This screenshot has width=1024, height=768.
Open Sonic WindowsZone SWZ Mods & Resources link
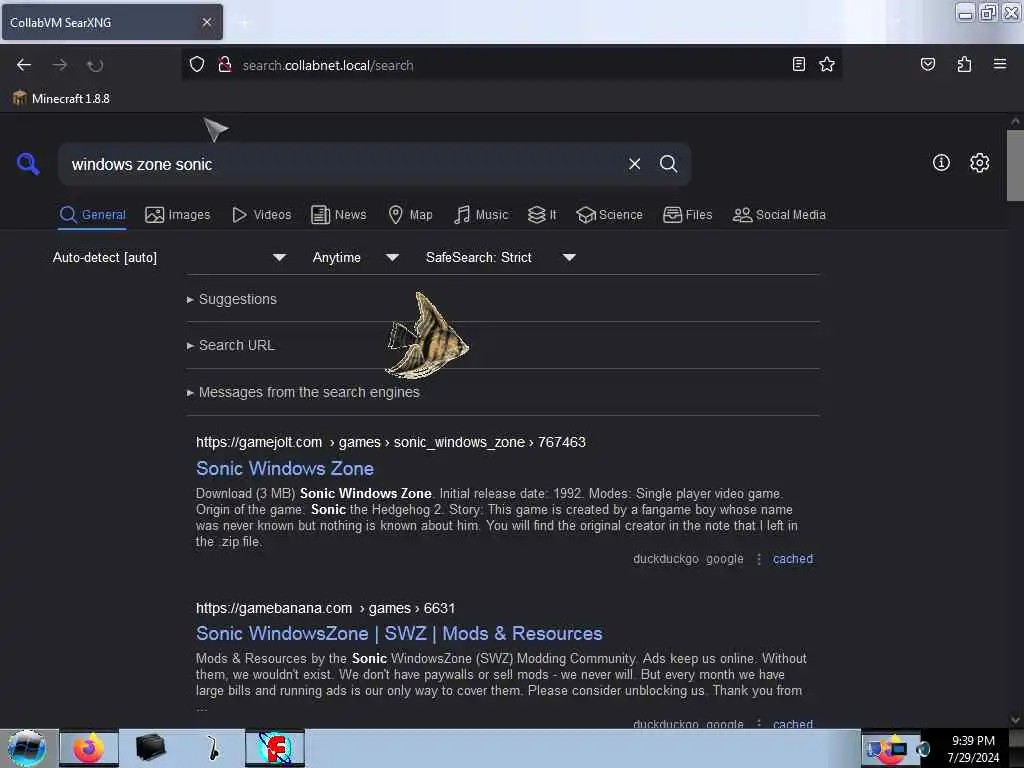399,633
